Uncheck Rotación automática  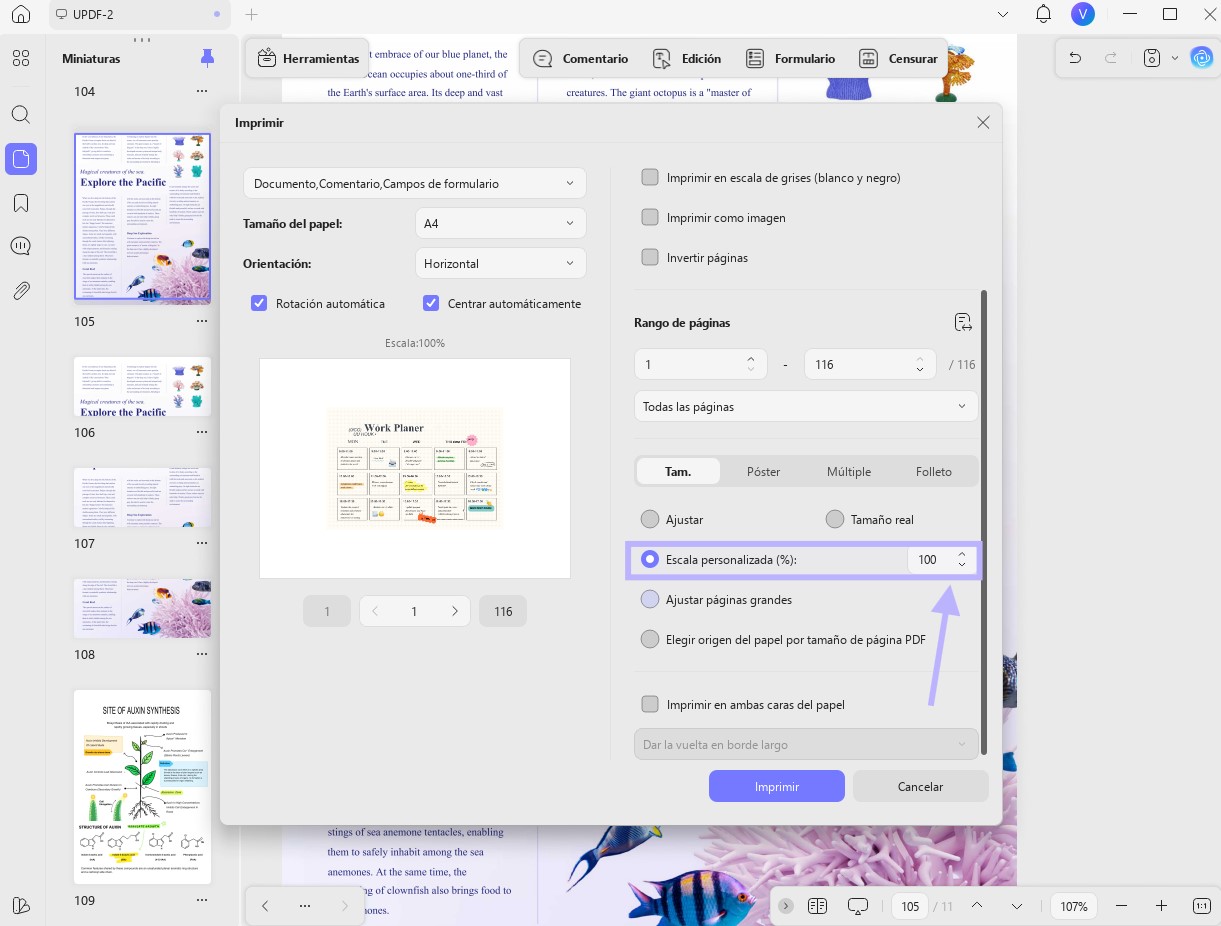[259, 303]
